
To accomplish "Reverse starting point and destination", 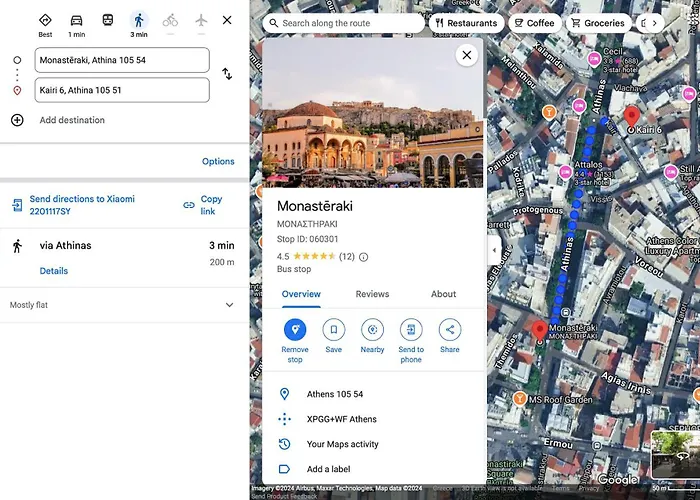I will (227, 74).
